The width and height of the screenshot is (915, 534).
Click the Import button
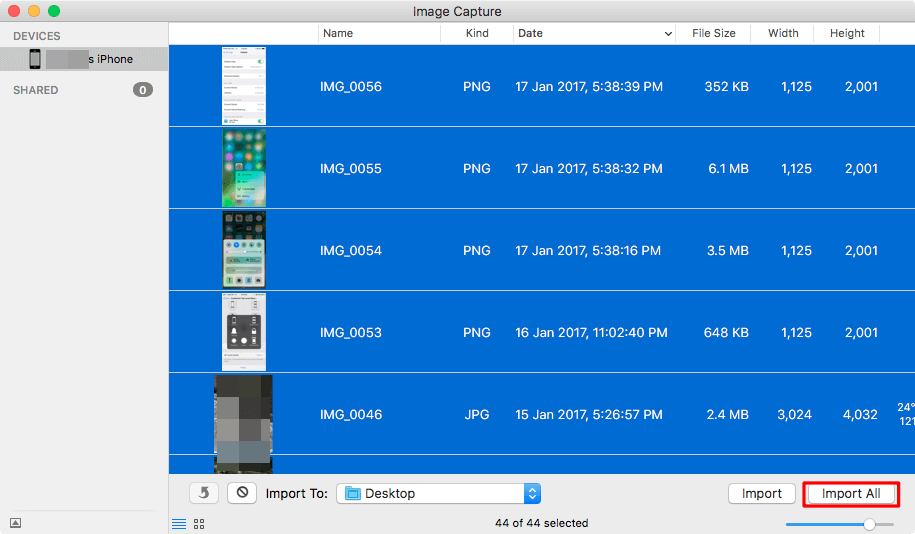click(x=762, y=493)
